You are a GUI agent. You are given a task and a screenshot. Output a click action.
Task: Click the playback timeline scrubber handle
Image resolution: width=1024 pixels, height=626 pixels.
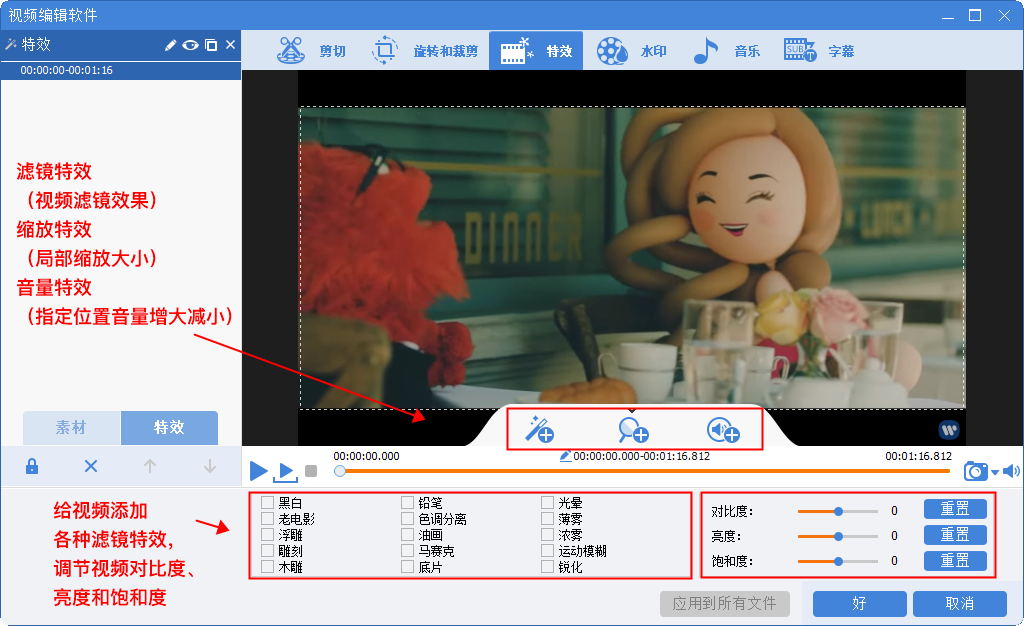[x=340, y=471]
